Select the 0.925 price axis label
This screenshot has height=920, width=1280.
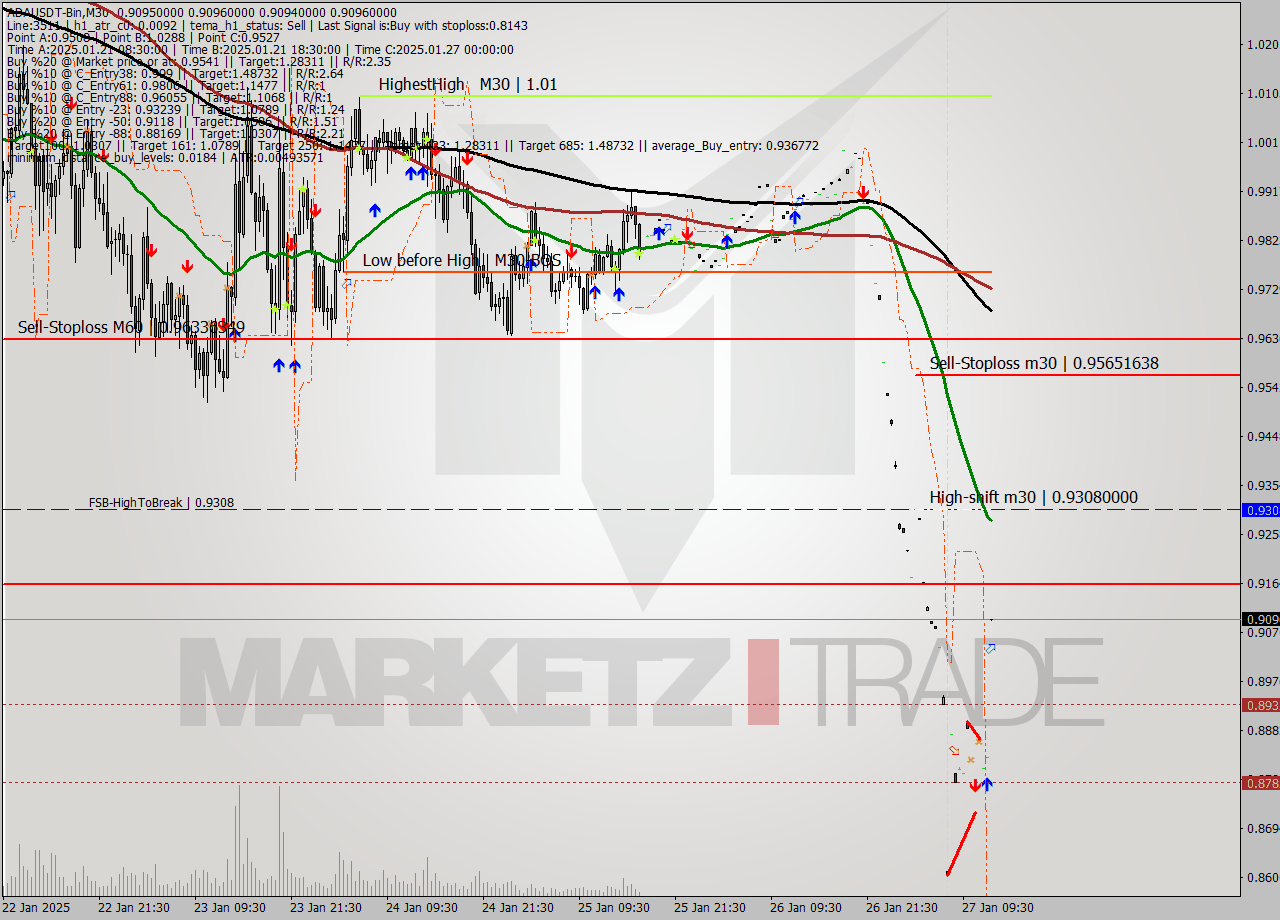1263,535
